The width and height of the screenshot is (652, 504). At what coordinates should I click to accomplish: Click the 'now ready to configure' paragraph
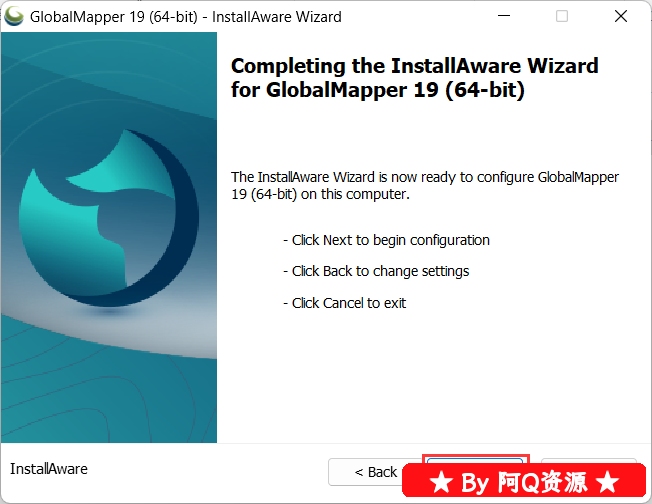(425, 185)
